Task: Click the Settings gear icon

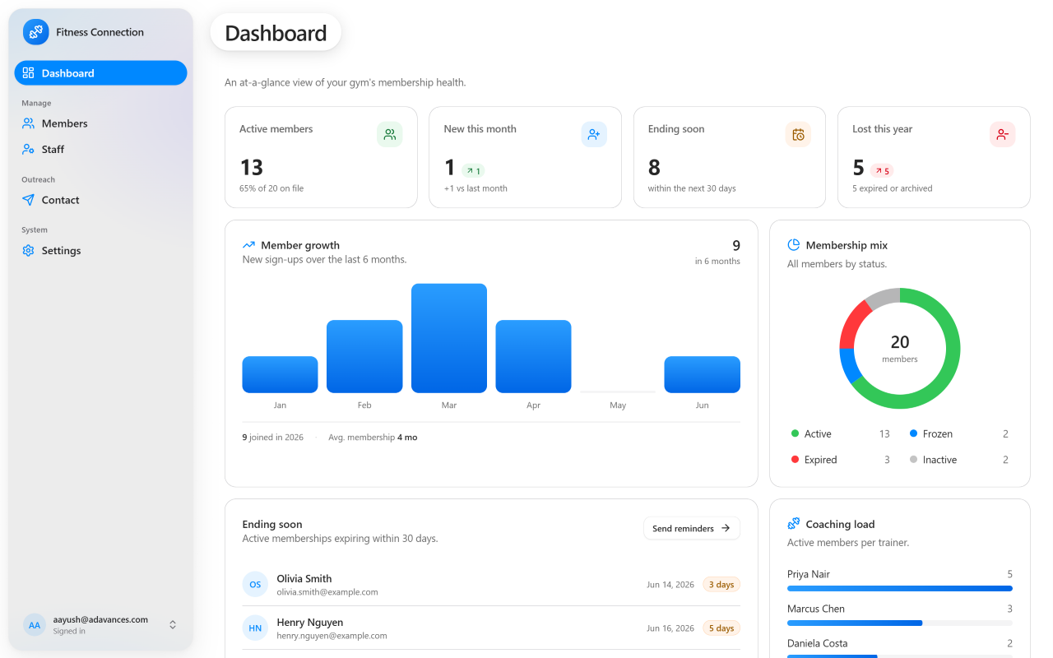Action: (28, 250)
